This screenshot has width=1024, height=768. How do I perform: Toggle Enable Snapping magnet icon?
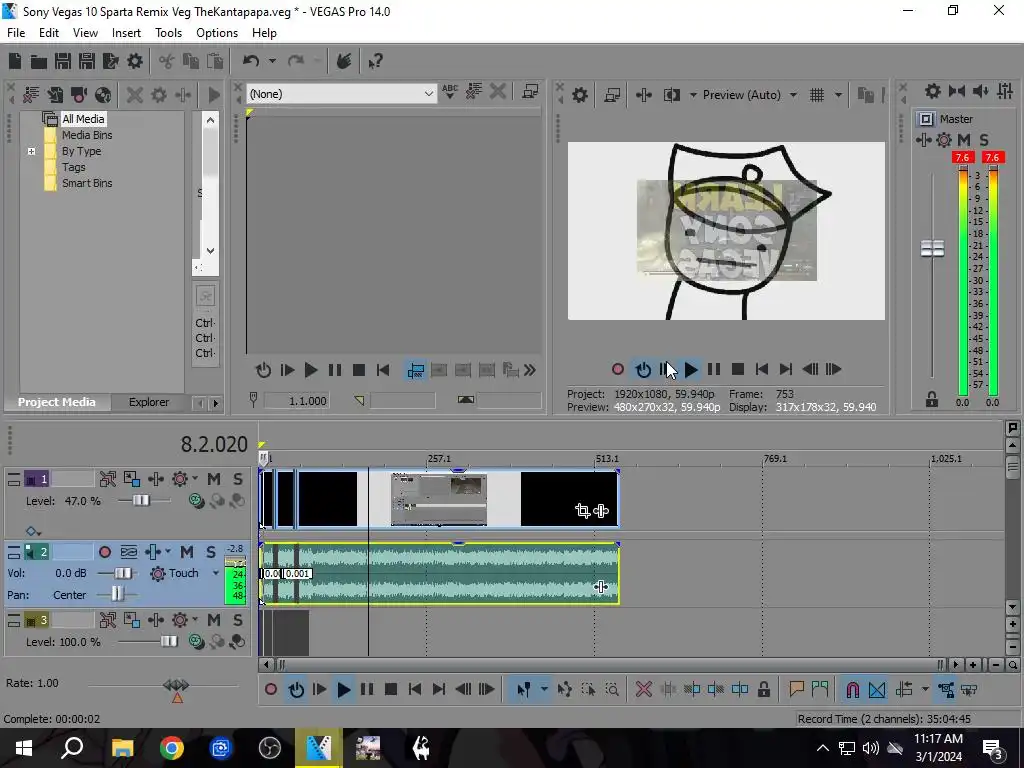coord(852,689)
